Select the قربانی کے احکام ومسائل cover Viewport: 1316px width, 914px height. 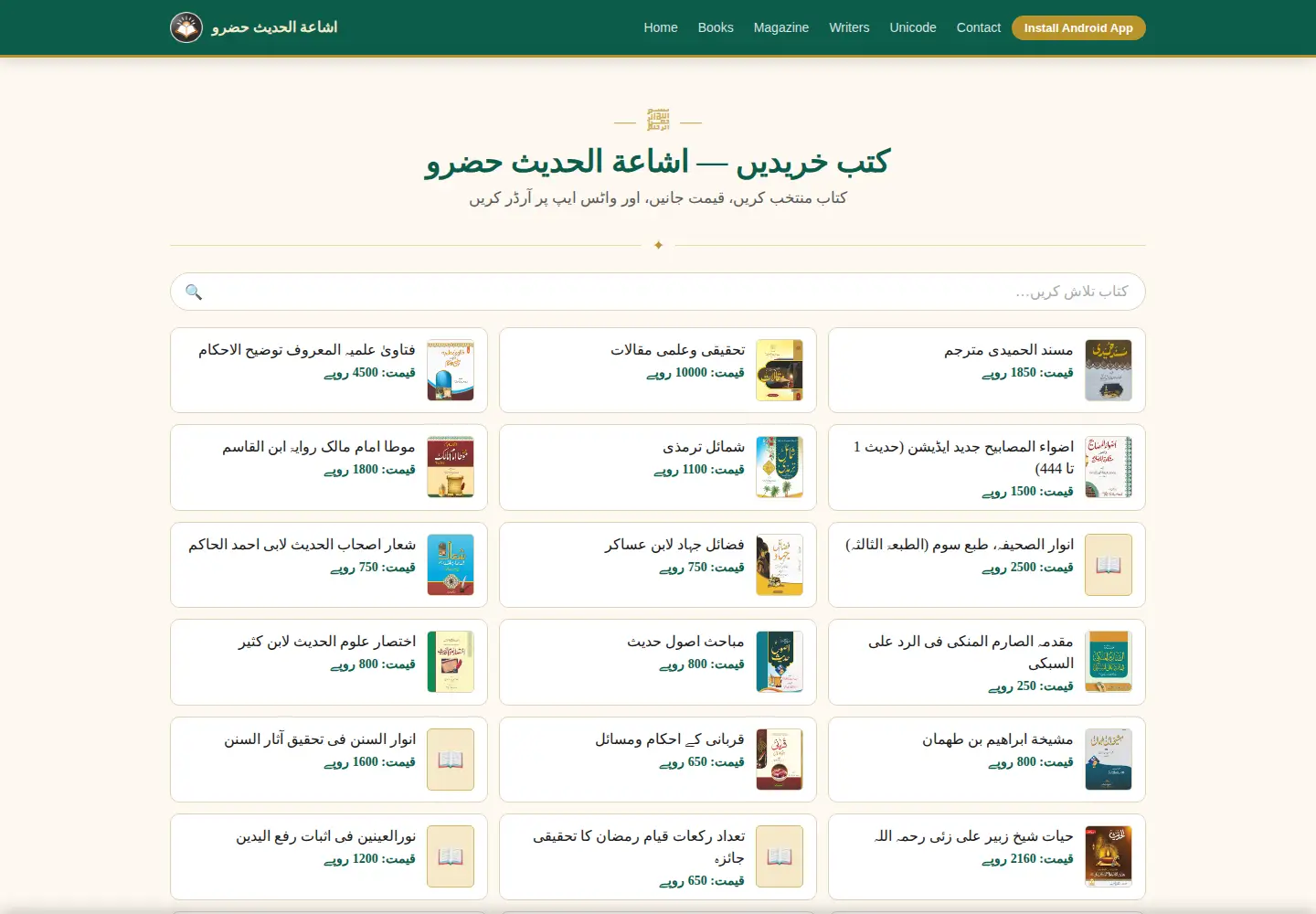[780, 760]
